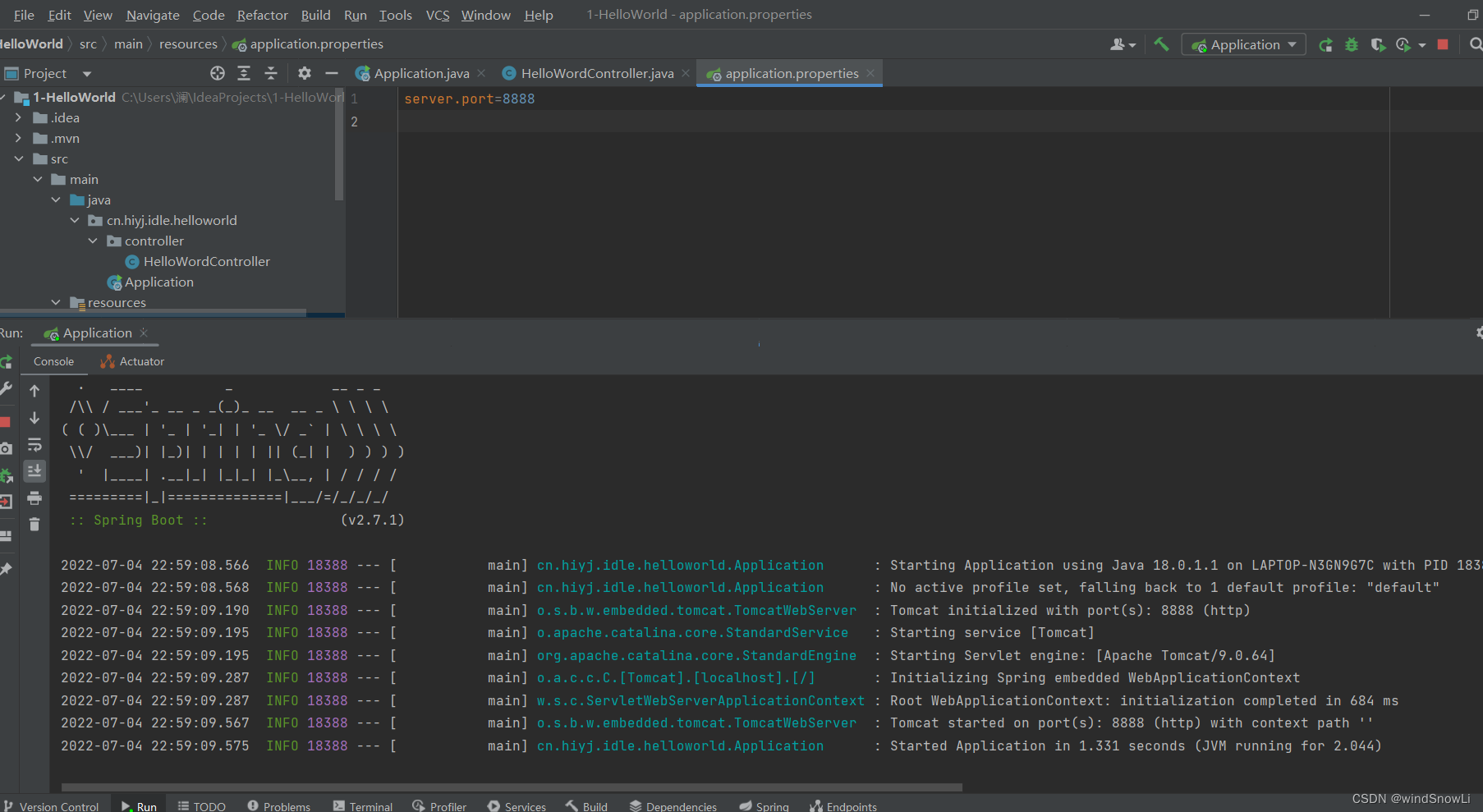Toggle soft-wrap in the console
The image size is (1483, 812).
tap(34, 444)
